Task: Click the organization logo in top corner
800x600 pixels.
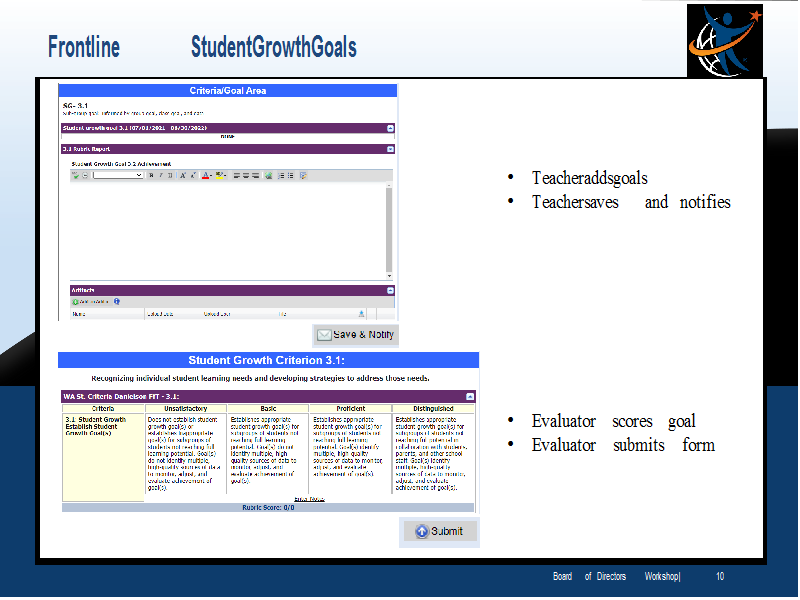Action: tap(724, 41)
